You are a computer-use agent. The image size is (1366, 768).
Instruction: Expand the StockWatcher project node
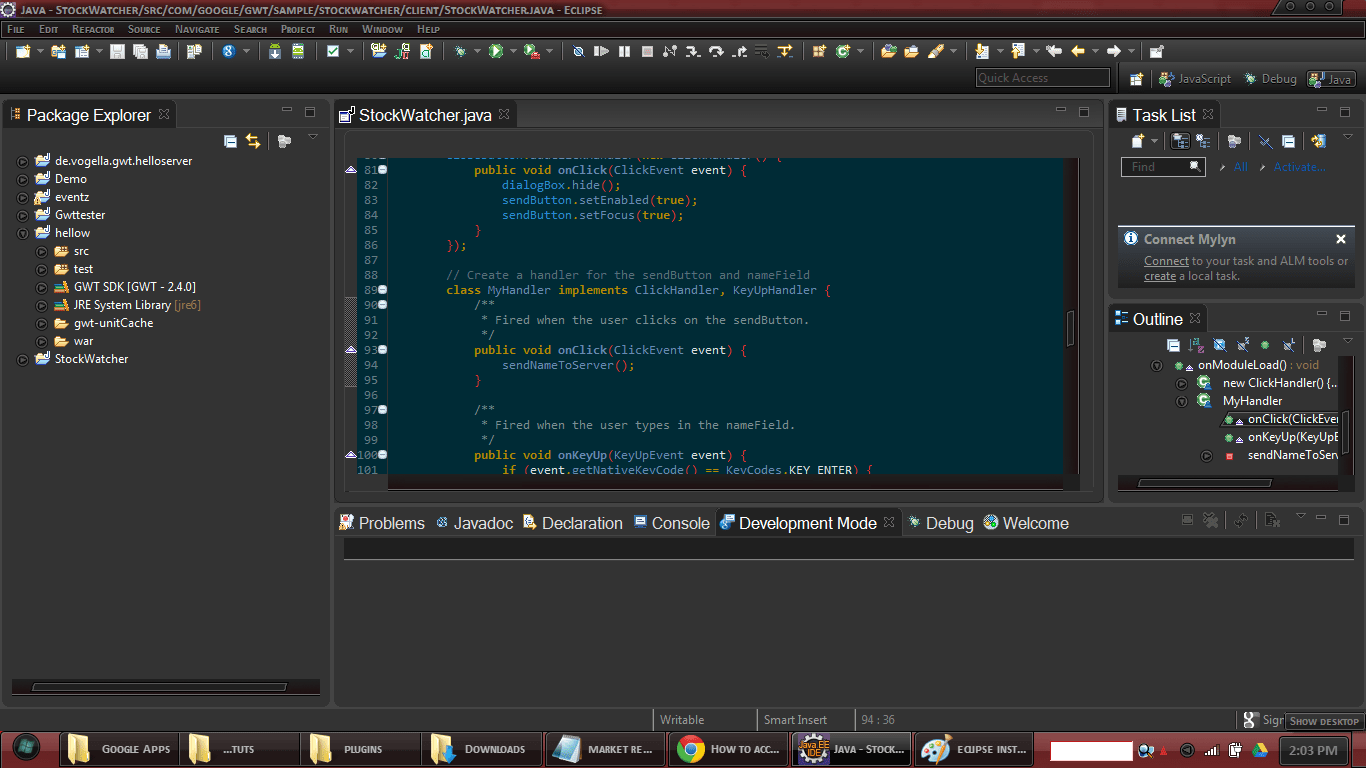coord(23,359)
